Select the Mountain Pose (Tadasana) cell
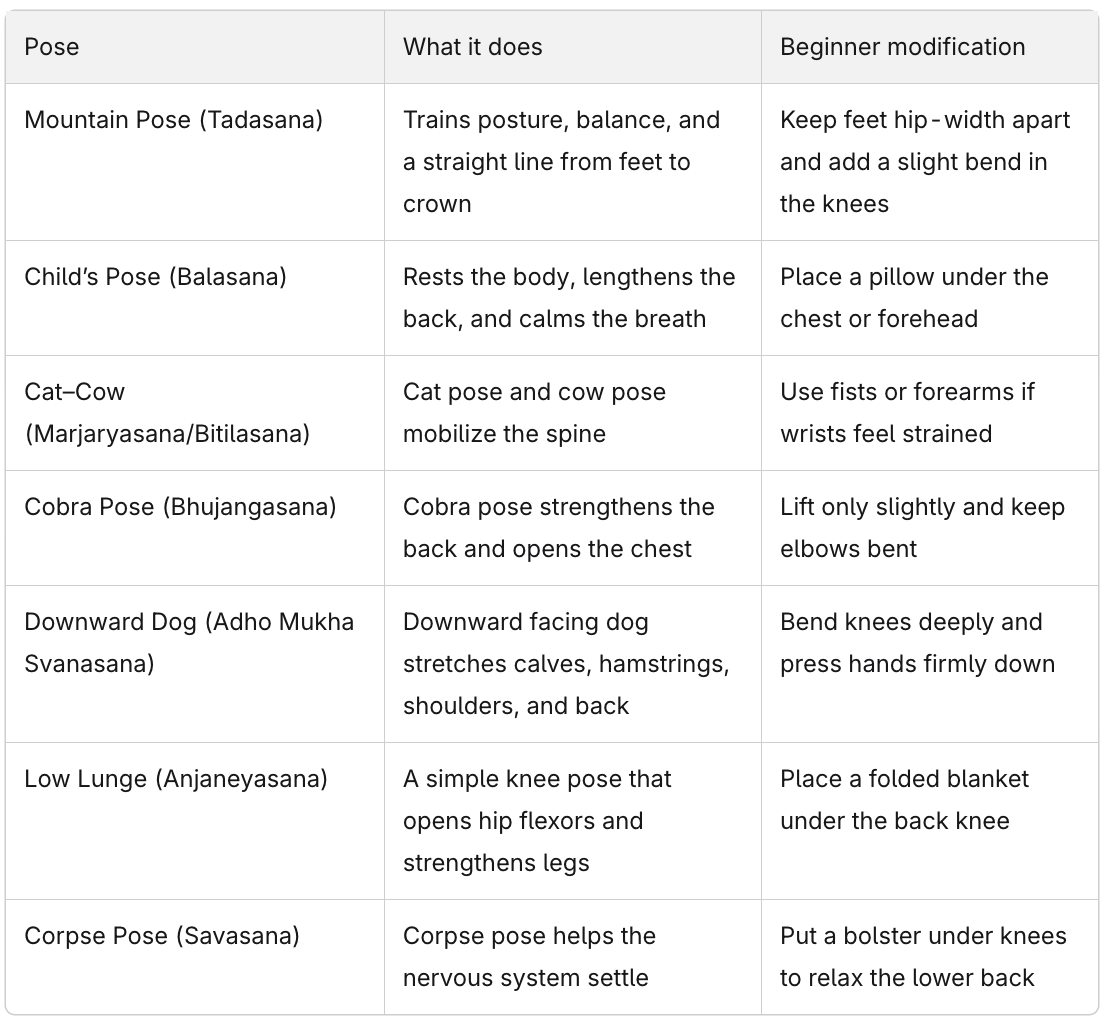Screen dimensions: 1105x1023 195,162
